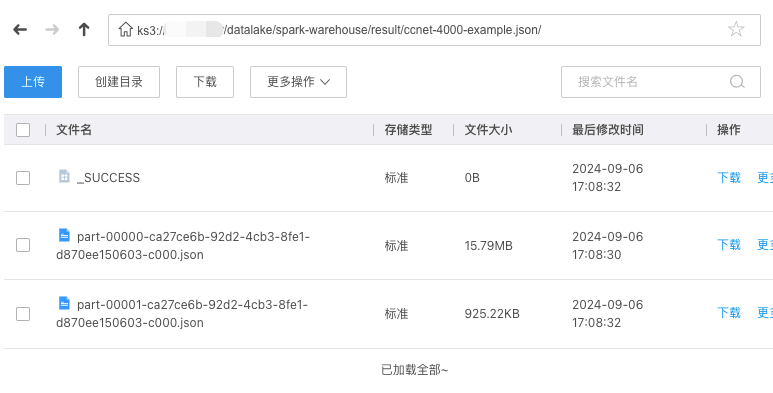Click the back navigation arrow
This screenshot has height=393, width=773.
[20, 30]
